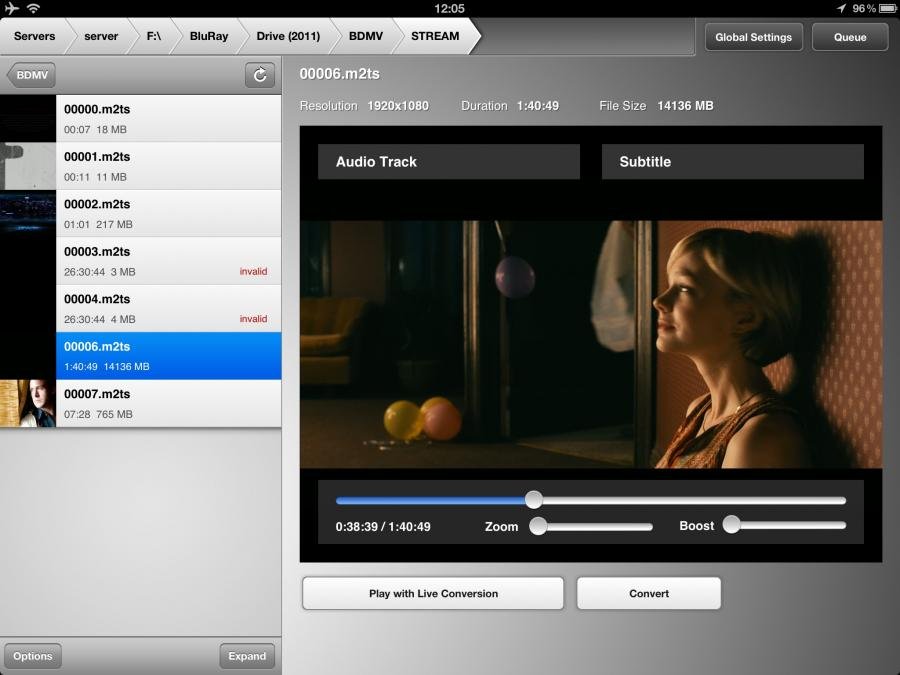Image resolution: width=900 pixels, height=675 pixels.
Task: Open Options at bottom left
Action: pyautogui.click(x=33, y=656)
